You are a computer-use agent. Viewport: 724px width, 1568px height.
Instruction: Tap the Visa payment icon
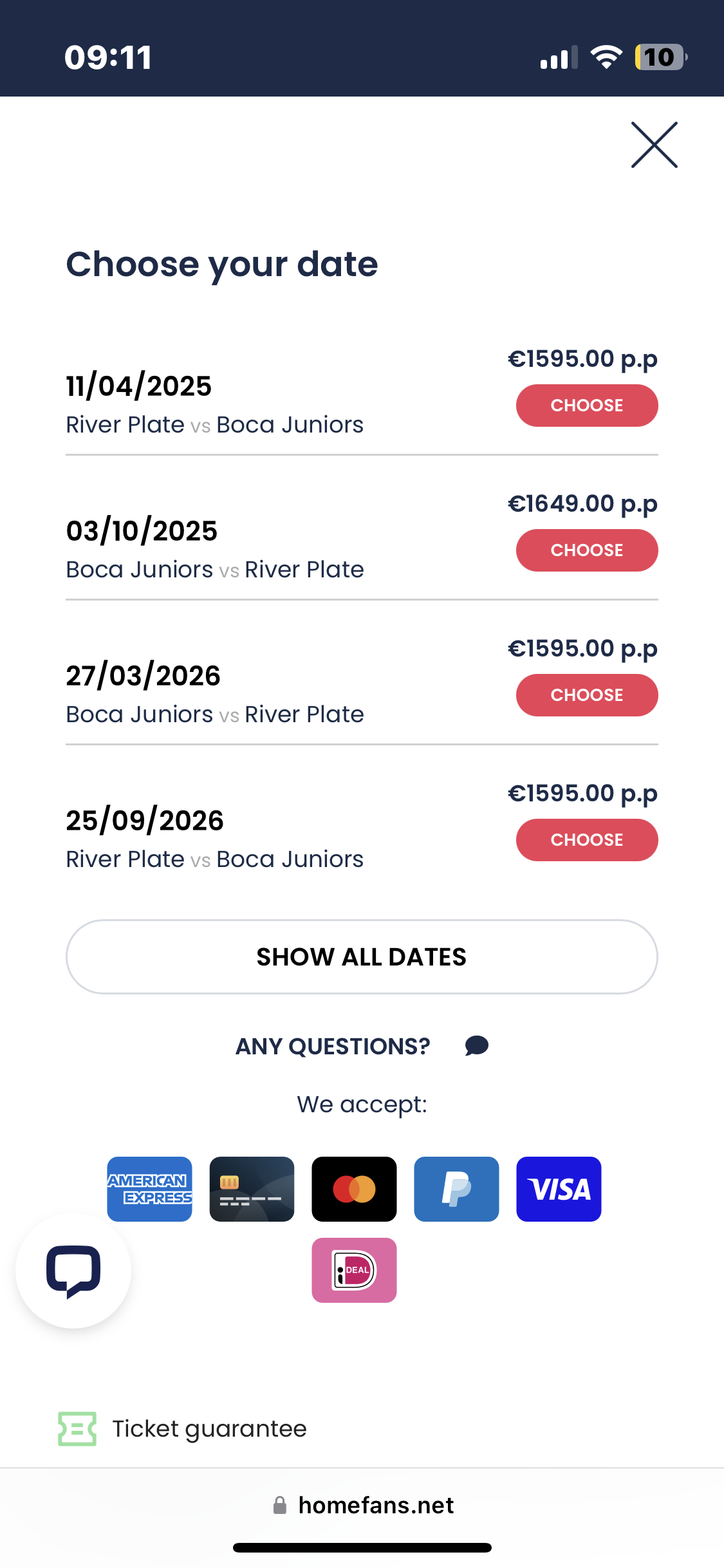(559, 1189)
